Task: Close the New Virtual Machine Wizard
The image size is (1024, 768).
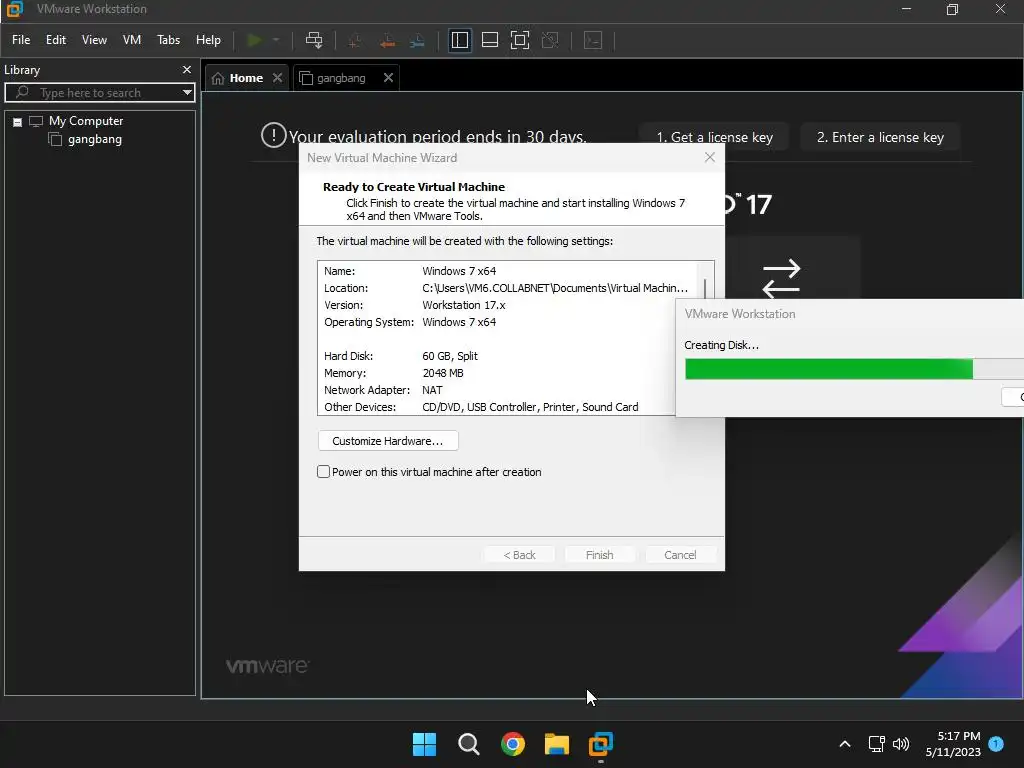Action: click(x=710, y=157)
